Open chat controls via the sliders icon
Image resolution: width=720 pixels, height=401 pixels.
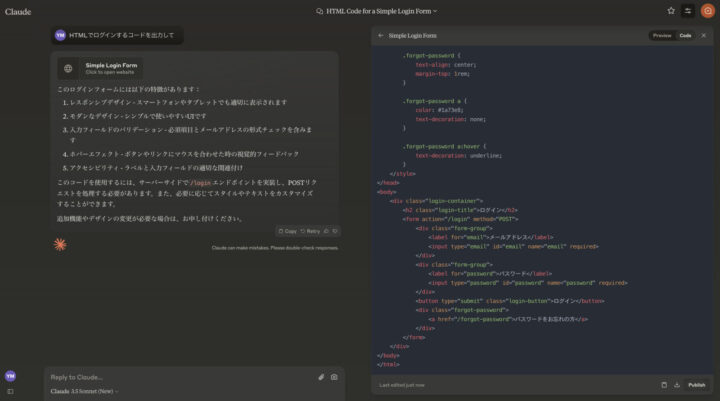click(688, 11)
